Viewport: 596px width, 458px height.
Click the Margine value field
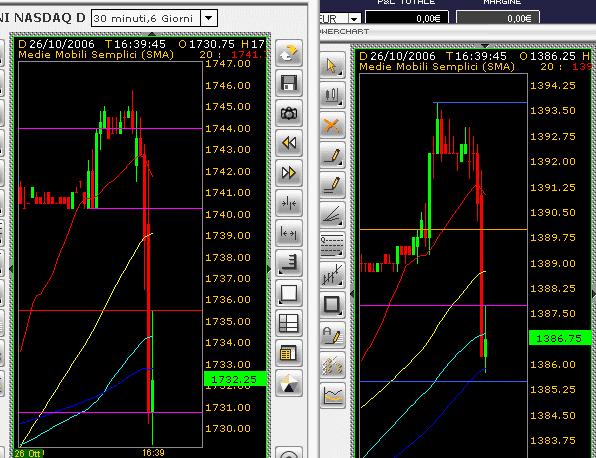498,18
